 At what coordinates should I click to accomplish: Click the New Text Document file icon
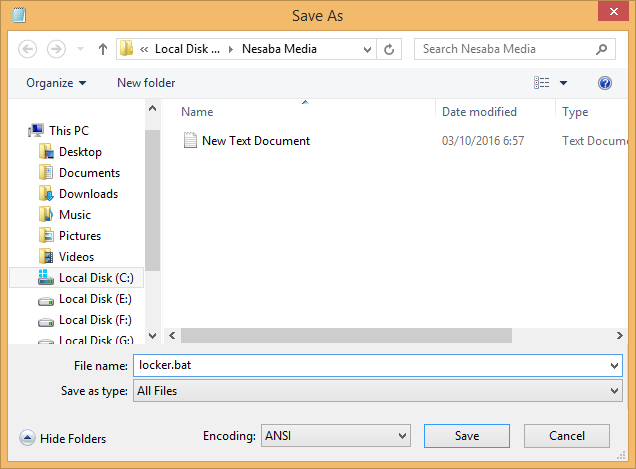pos(190,140)
